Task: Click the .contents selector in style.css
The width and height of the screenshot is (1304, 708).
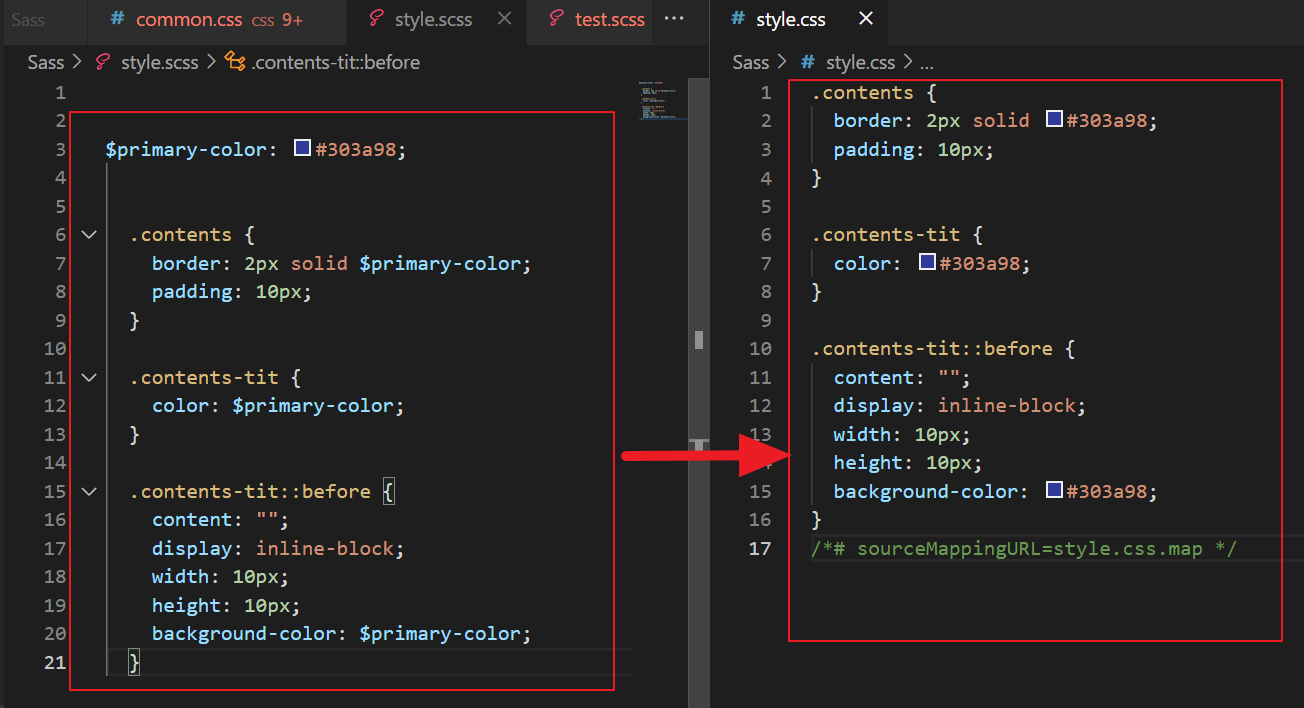Action: [862, 92]
